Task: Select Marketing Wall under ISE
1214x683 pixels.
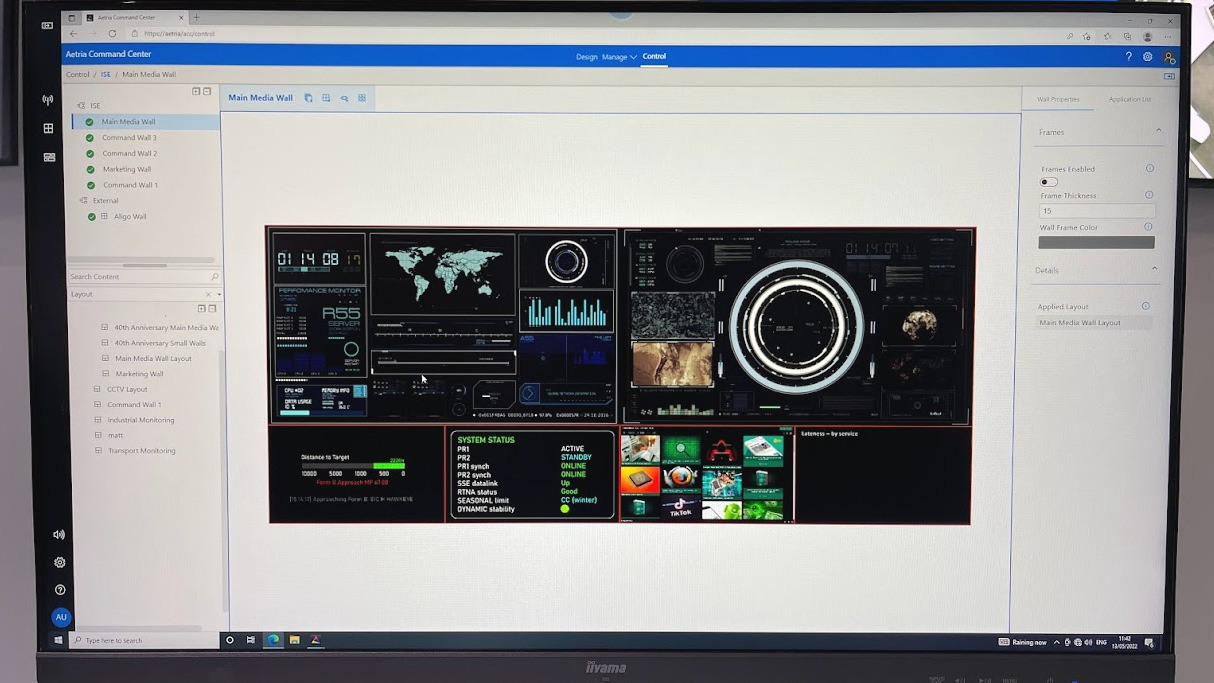Action: click(126, 169)
